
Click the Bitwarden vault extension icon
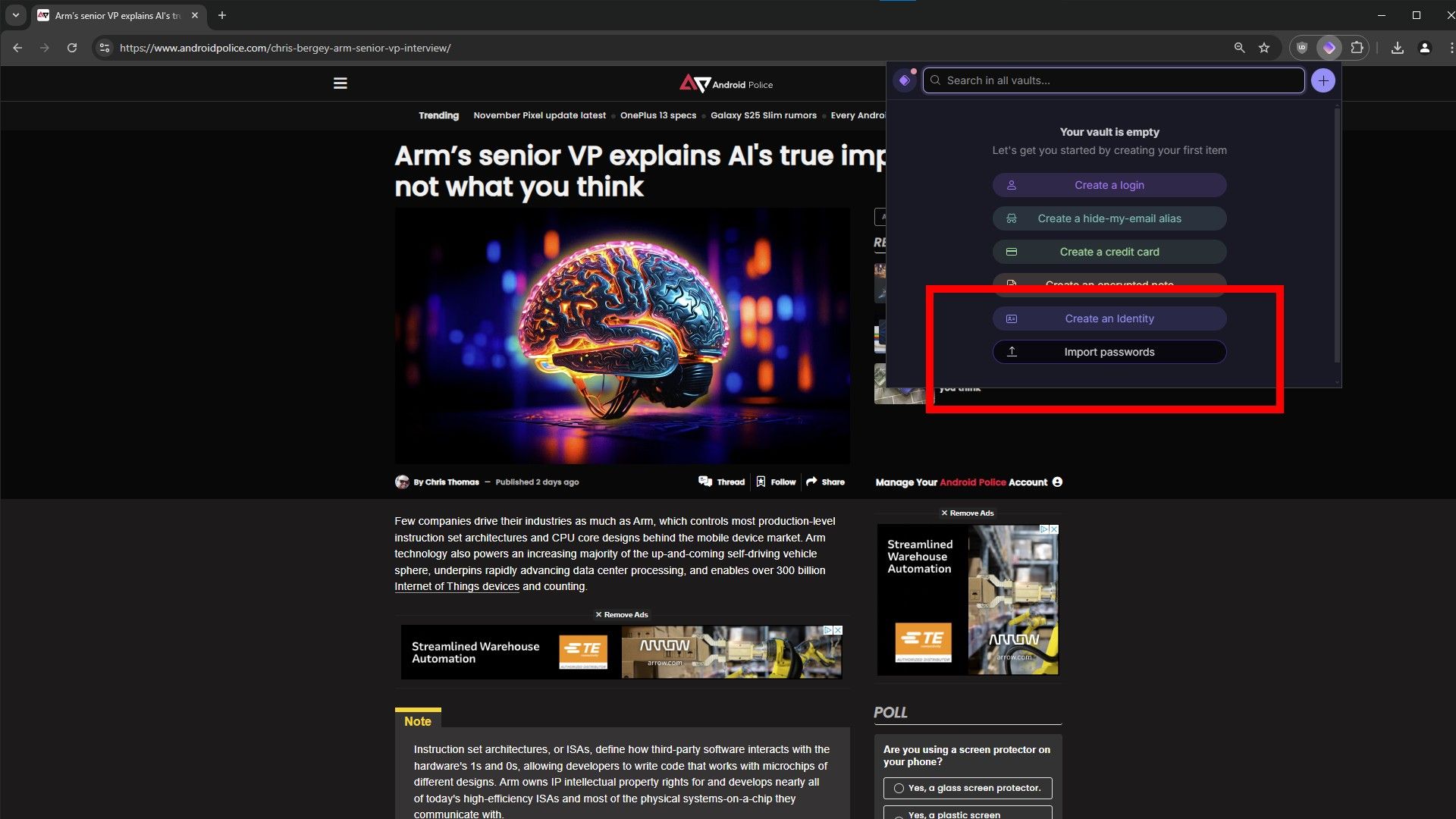[x=1328, y=48]
